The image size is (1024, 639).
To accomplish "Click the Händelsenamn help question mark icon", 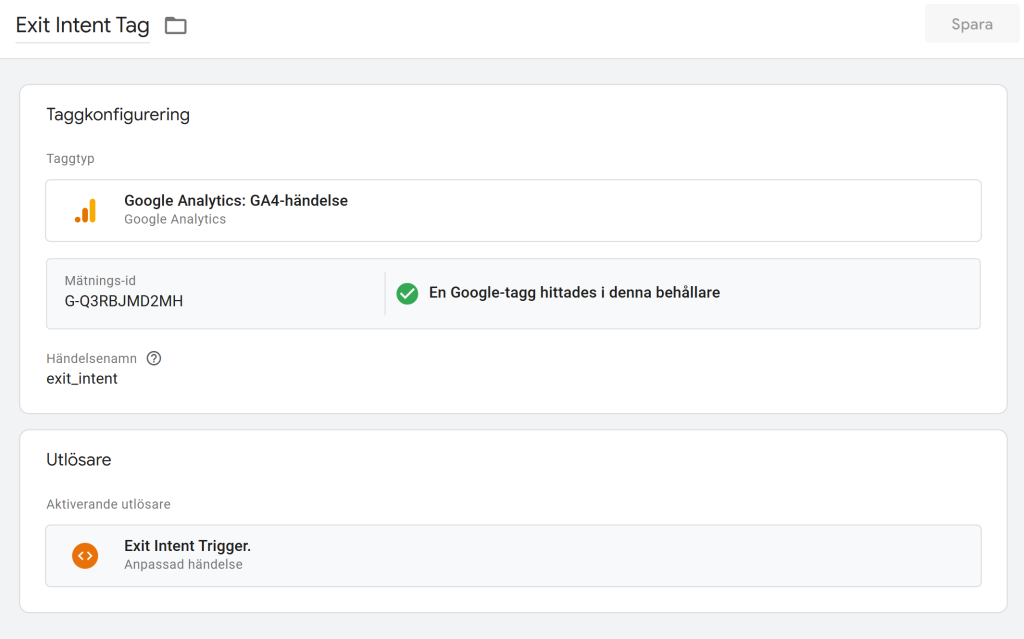I will coord(153,358).
